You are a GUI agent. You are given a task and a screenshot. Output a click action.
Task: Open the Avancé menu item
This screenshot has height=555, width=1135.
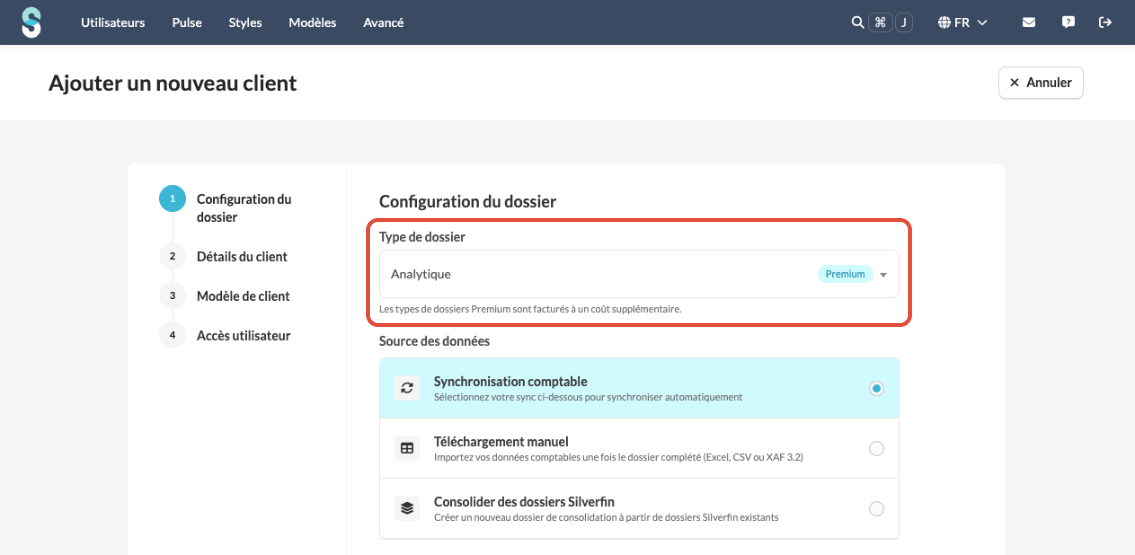(384, 22)
